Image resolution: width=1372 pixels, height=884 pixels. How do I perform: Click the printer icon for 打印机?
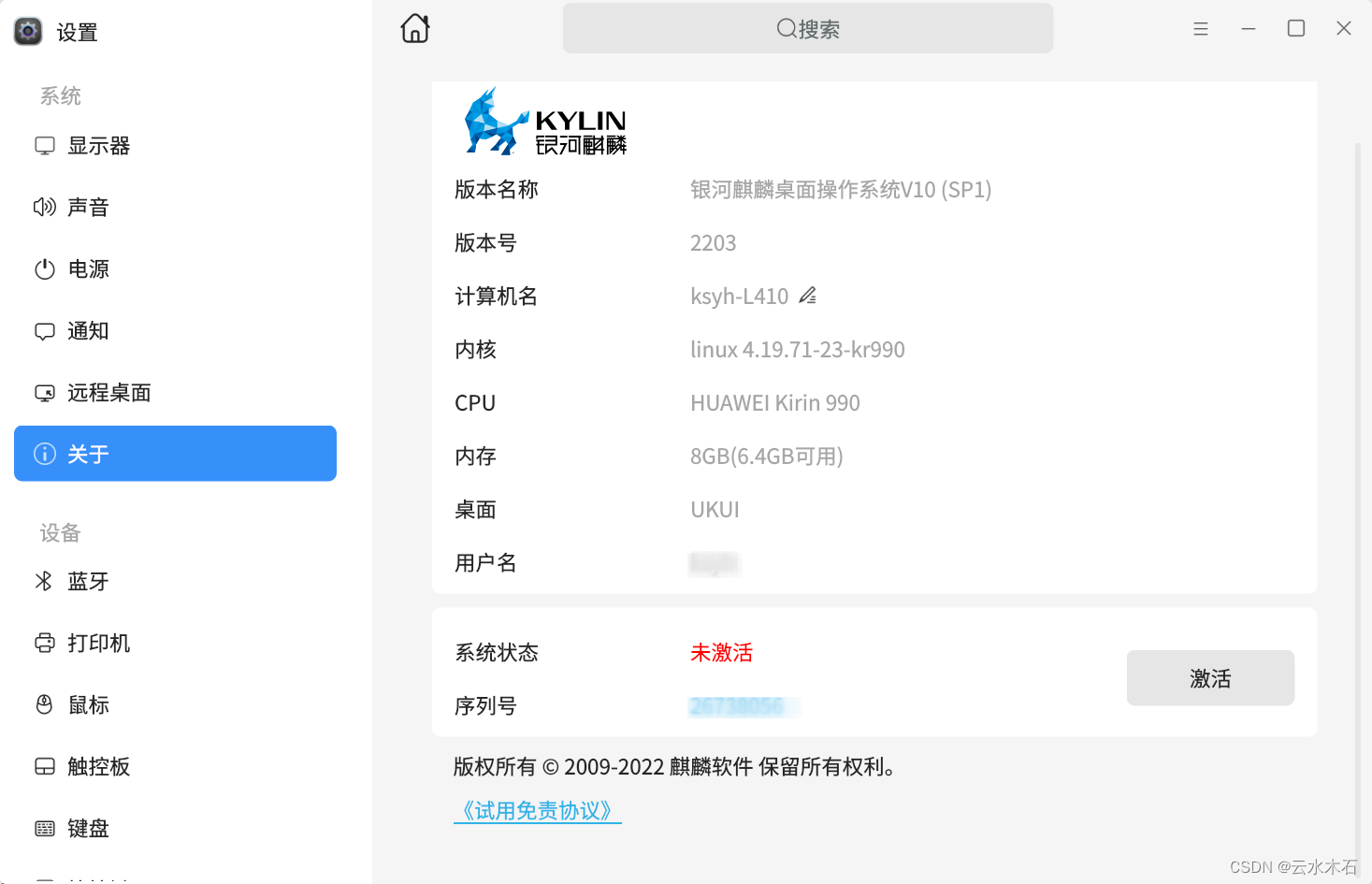(45, 643)
